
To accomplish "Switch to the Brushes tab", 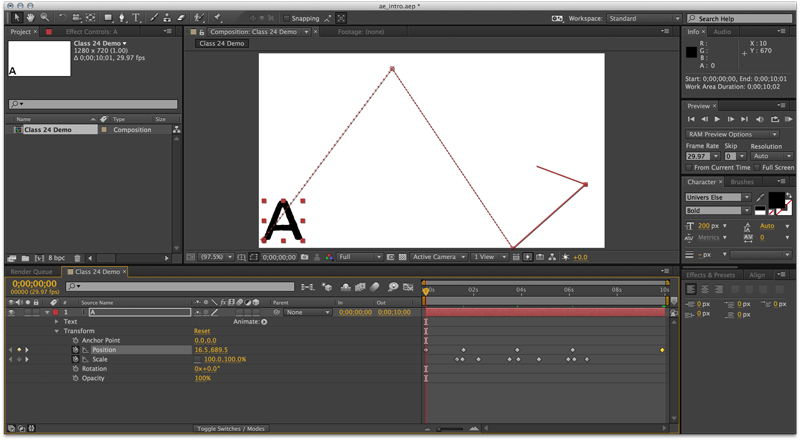I will (x=742, y=182).
